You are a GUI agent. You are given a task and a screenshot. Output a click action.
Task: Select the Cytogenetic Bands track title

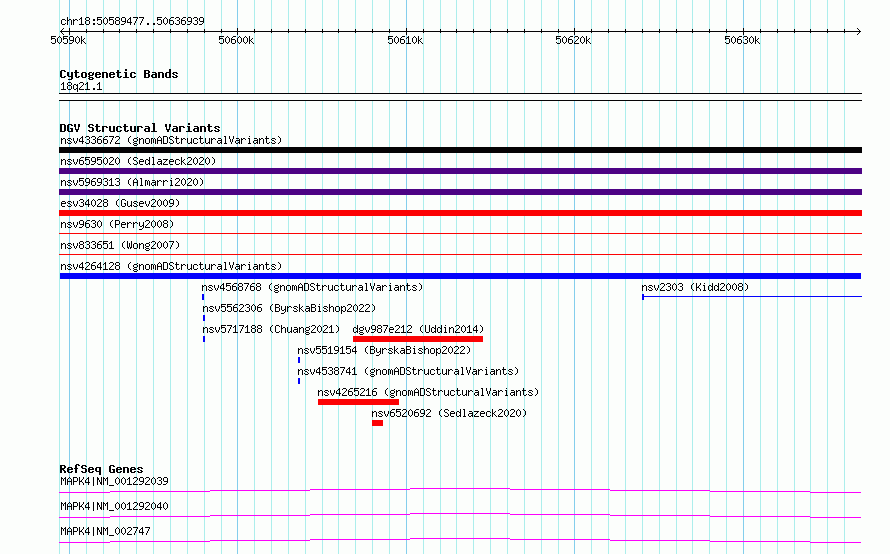[119, 74]
